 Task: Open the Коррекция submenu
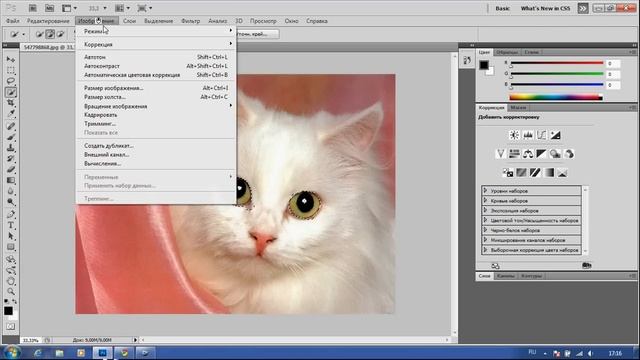[156, 44]
